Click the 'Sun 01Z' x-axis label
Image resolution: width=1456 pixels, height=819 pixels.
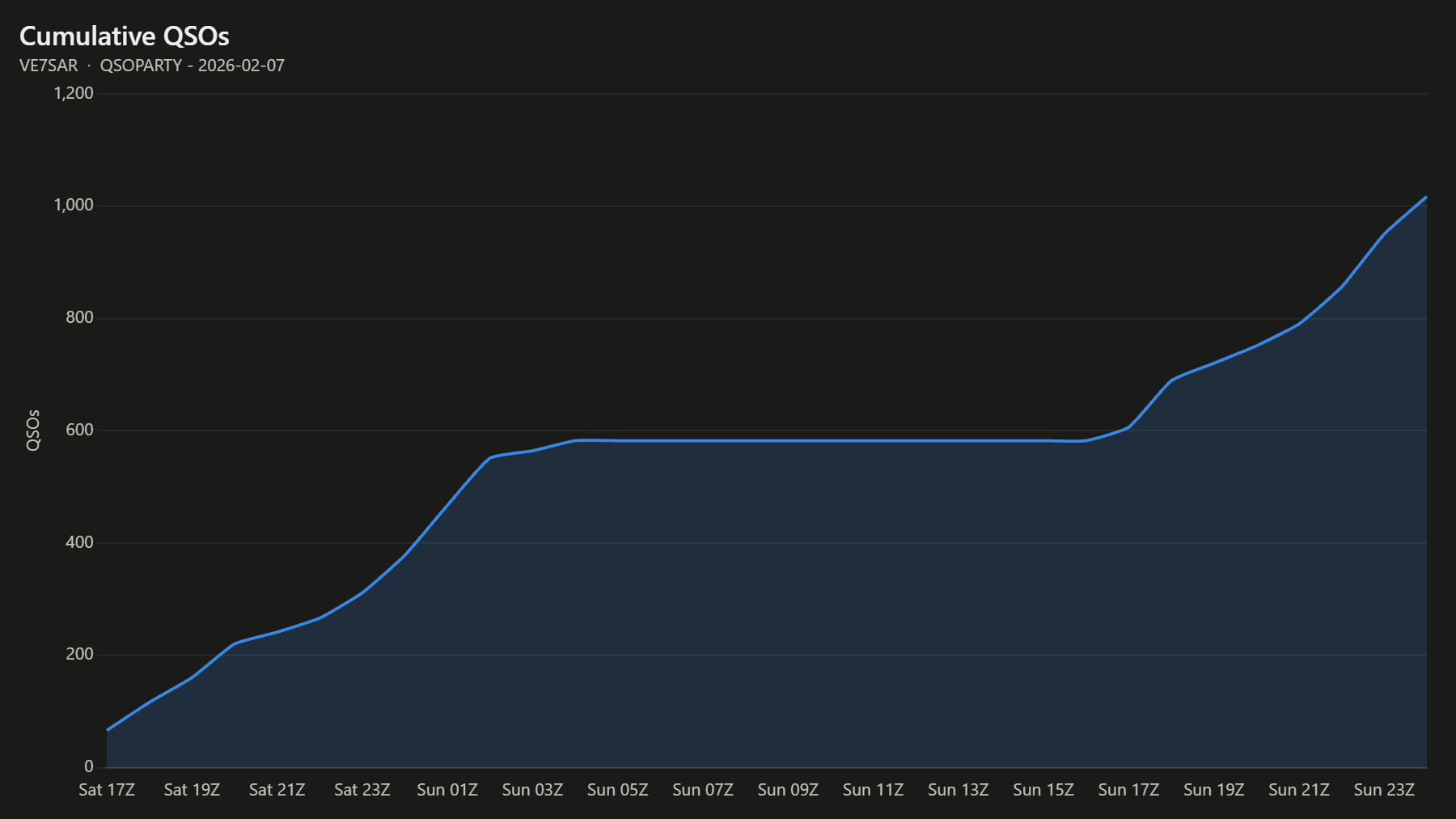coord(447,790)
